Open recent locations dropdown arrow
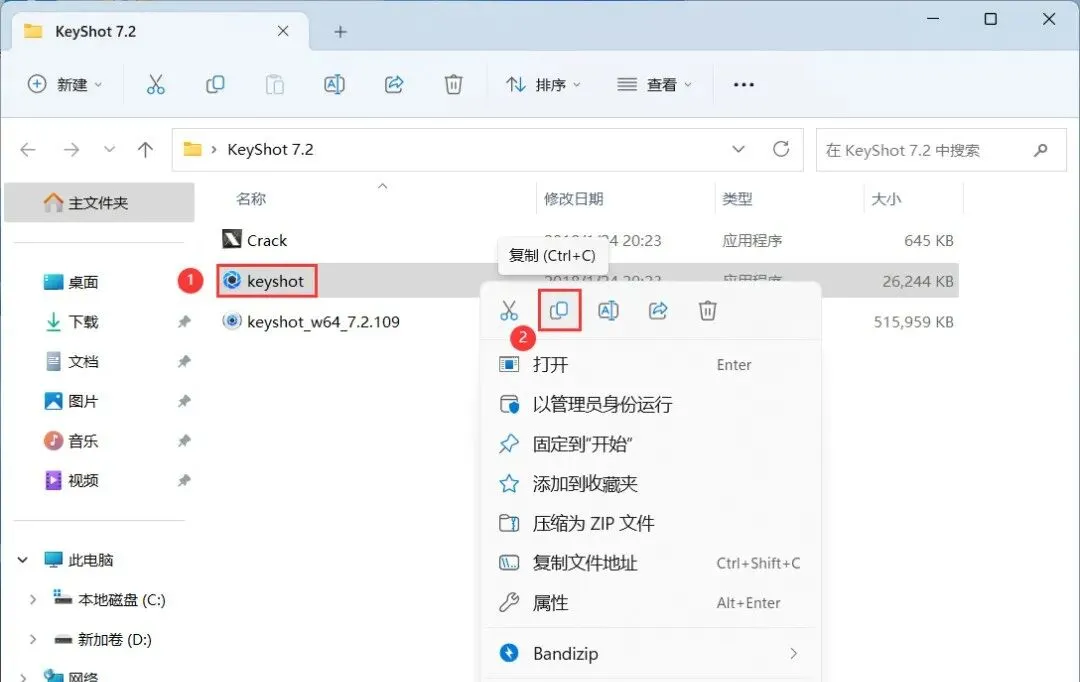The height and width of the screenshot is (682, 1080). 109,149
